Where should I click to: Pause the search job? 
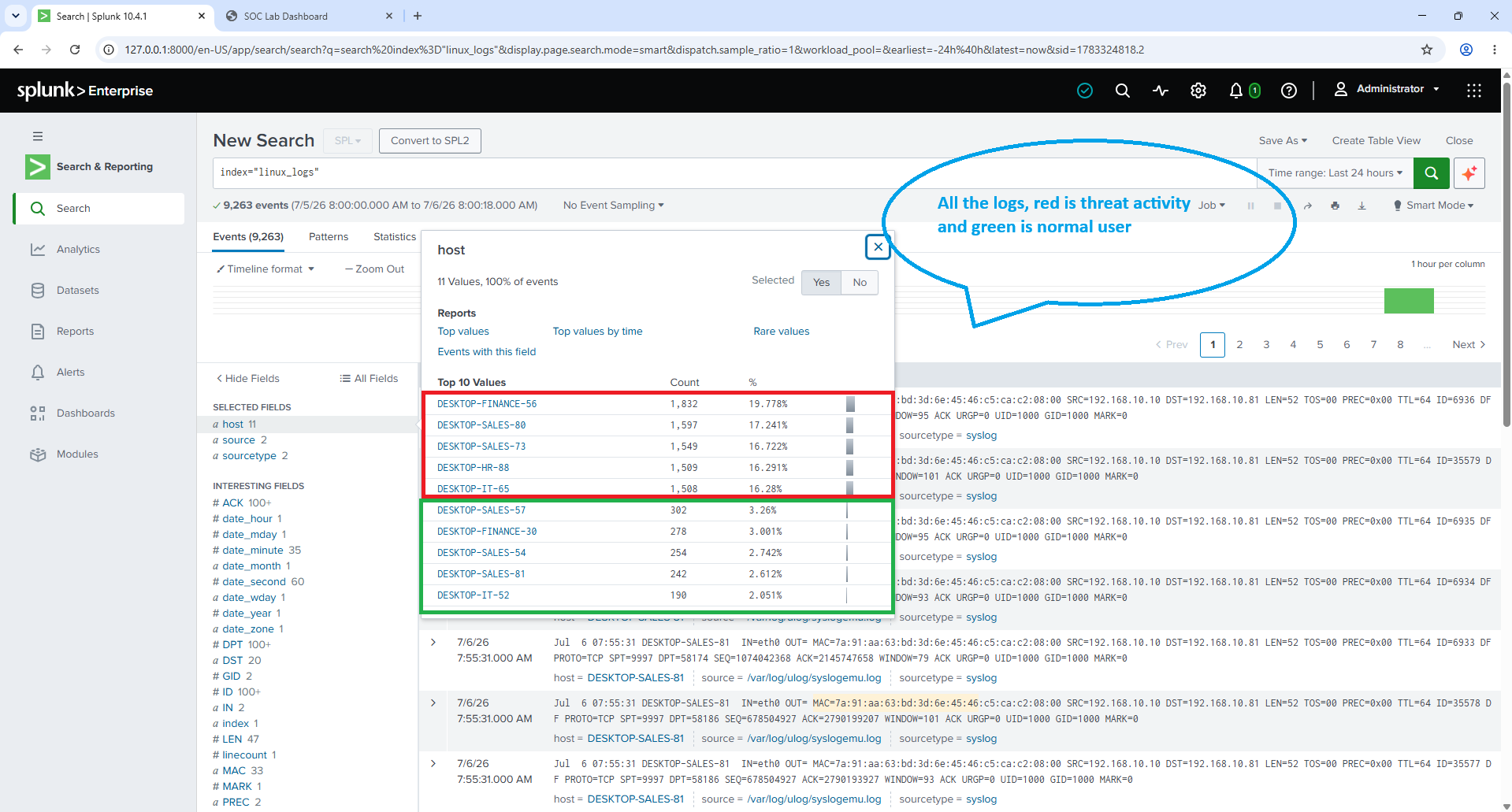tap(1250, 206)
